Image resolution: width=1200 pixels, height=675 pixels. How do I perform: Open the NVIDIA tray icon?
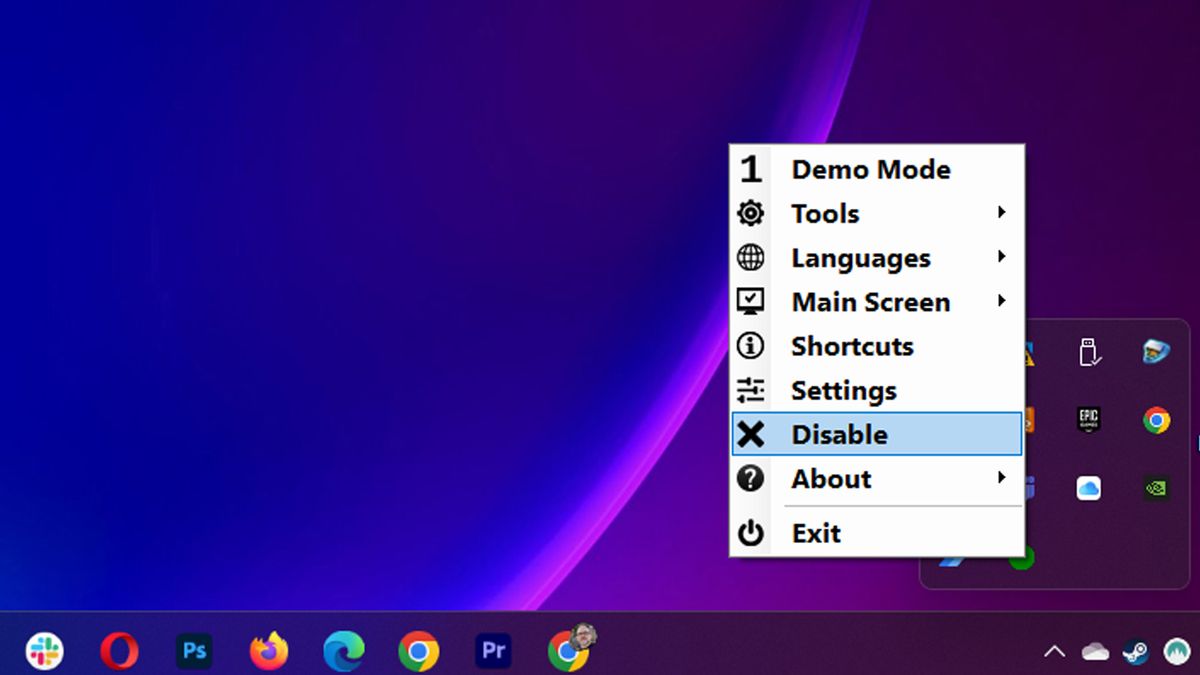1156,487
